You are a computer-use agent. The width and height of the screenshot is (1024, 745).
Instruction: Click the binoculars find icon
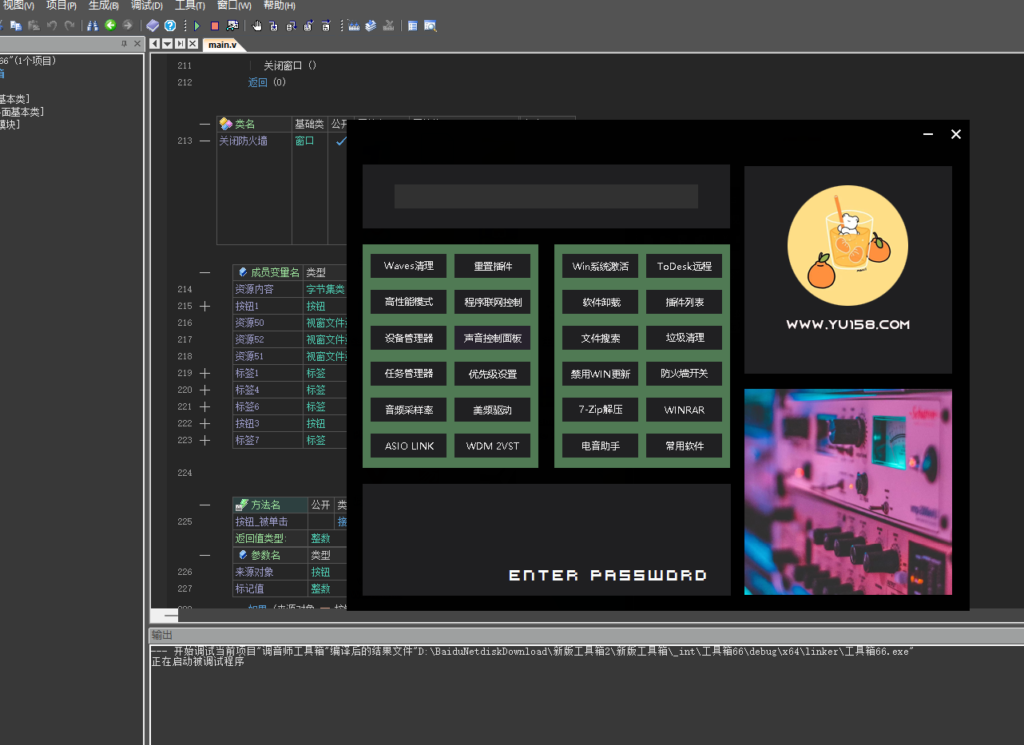[93, 25]
